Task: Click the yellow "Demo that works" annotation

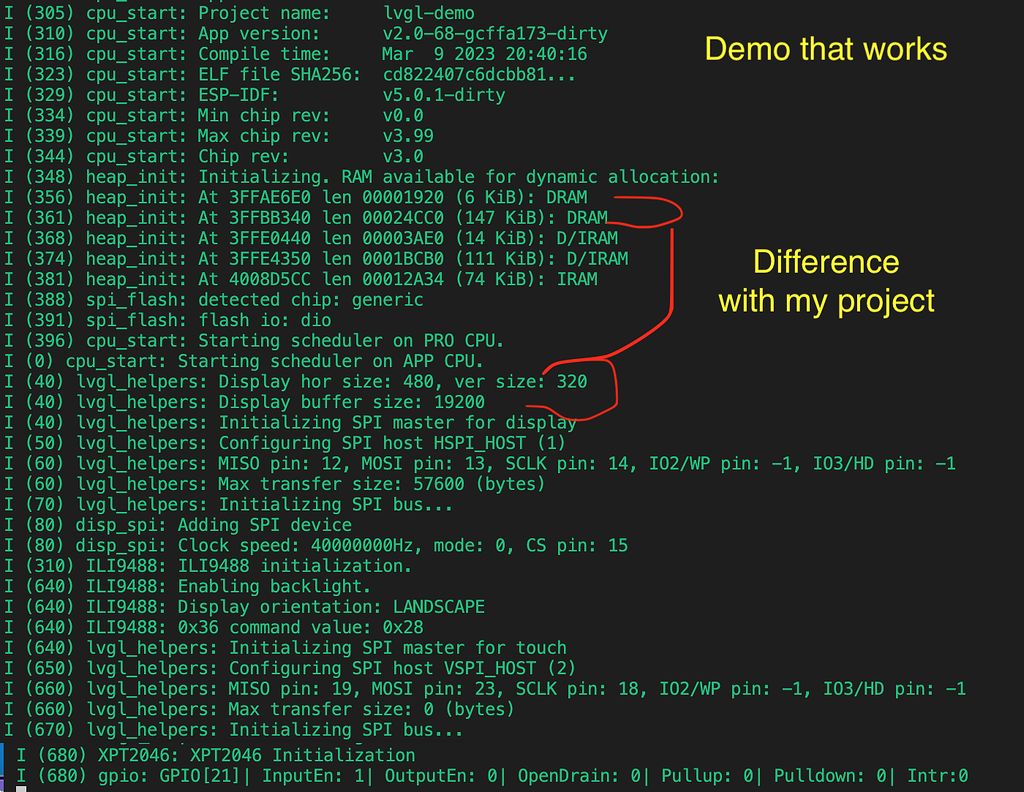Action: coord(825,48)
